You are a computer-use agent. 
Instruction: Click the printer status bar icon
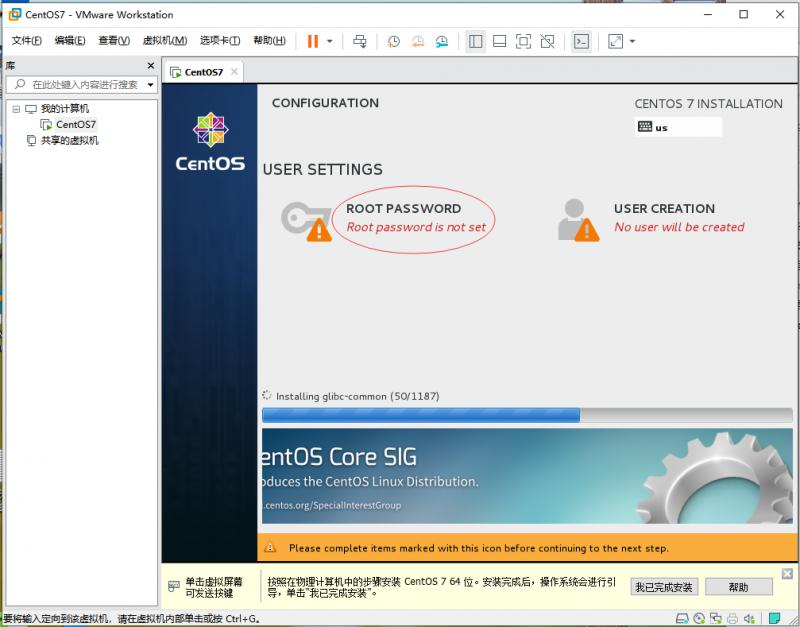(x=733, y=619)
